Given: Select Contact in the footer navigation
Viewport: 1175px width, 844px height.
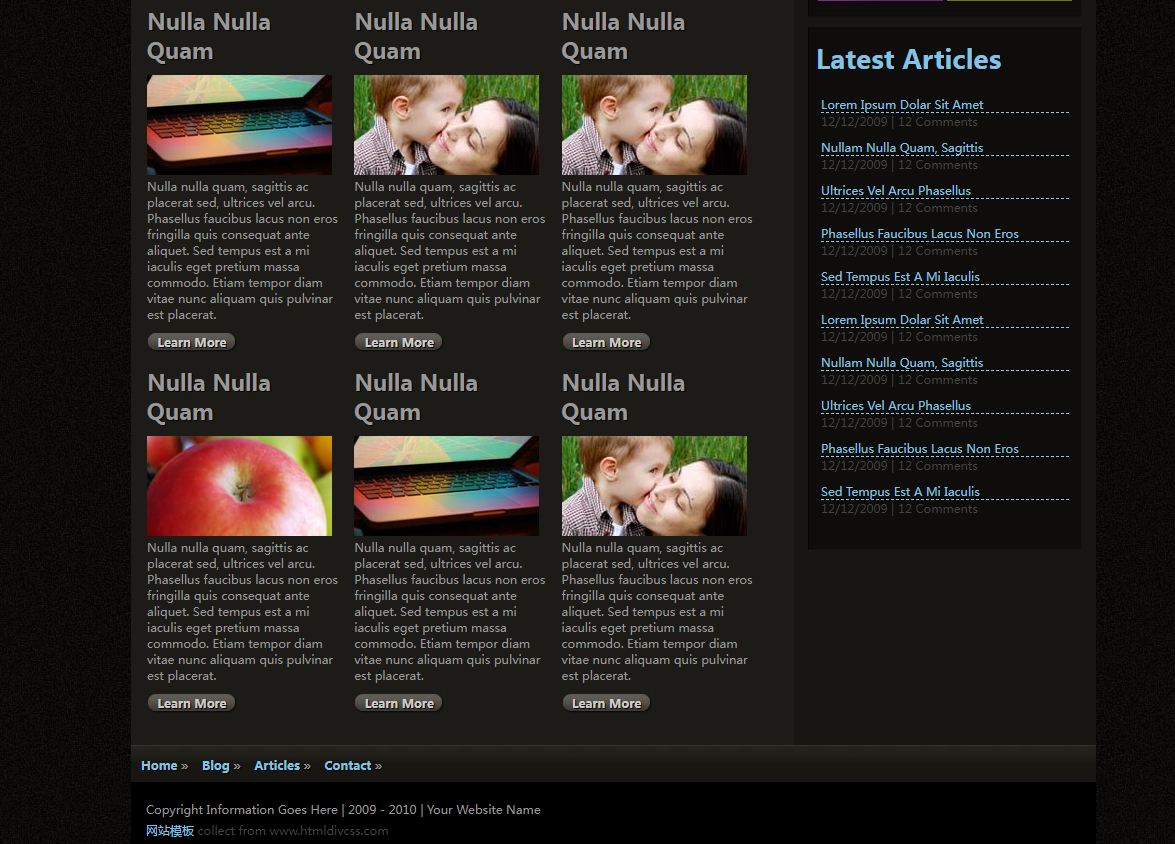Looking at the screenshot, I should click(347, 766).
